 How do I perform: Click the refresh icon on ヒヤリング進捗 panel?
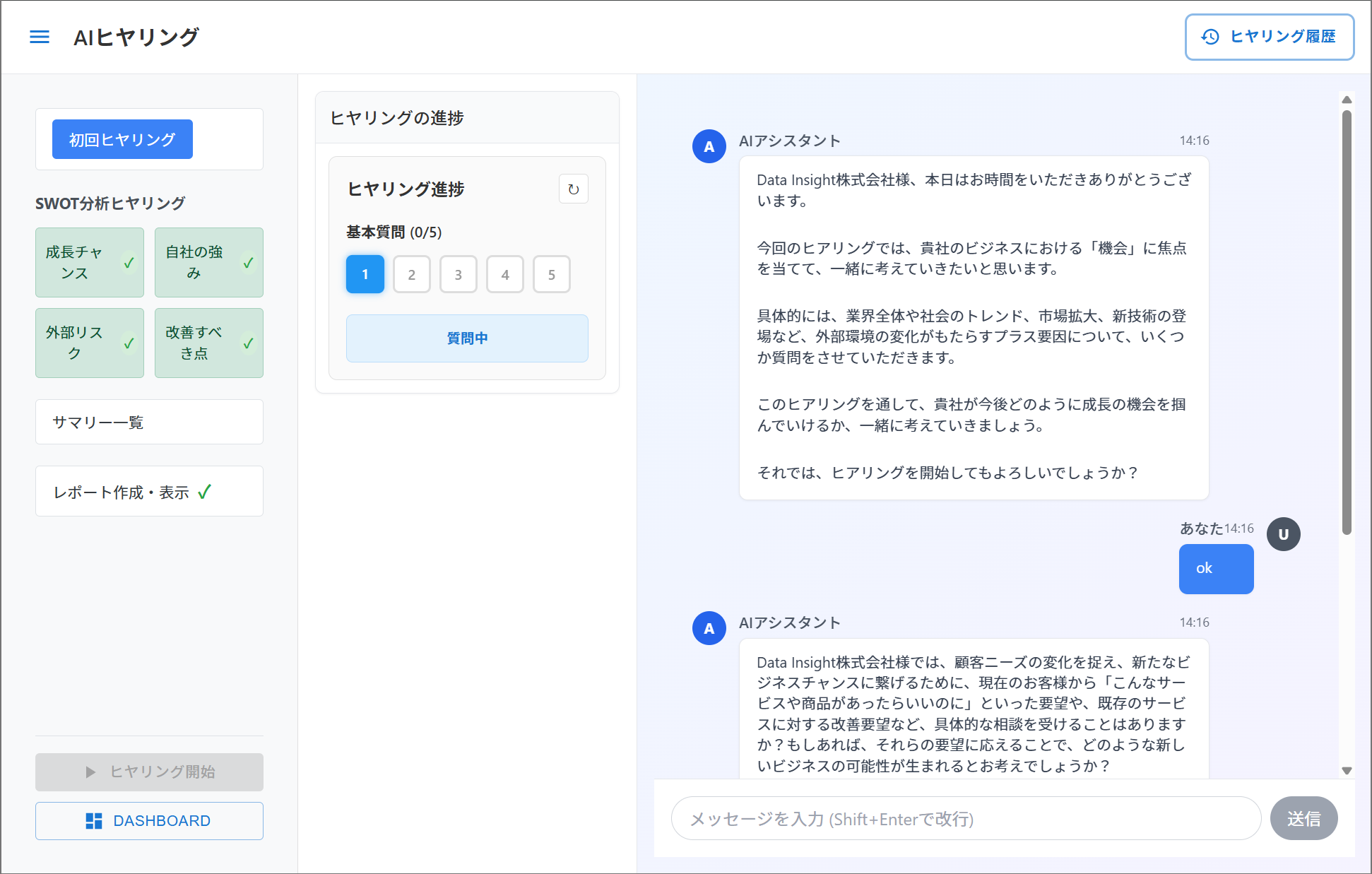tap(573, 189)
